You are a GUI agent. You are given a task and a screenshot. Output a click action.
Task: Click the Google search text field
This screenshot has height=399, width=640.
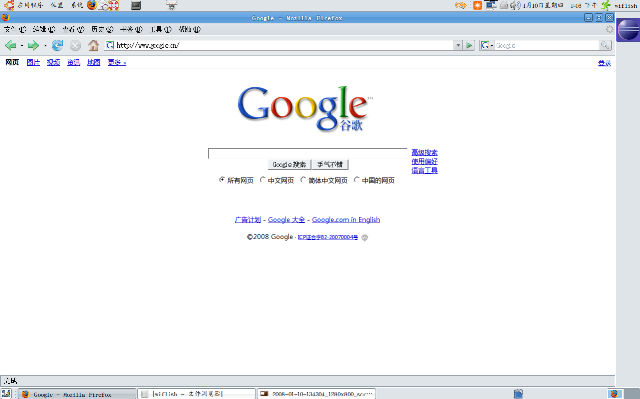click(x=307, y=153)
